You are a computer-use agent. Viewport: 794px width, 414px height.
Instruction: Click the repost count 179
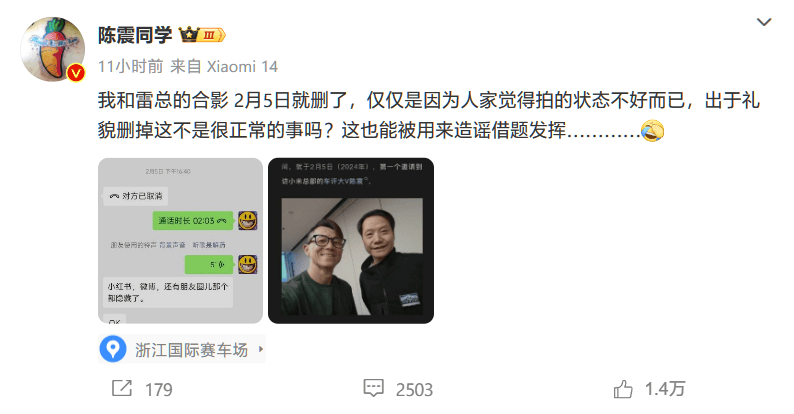click(x=158, y=390)
